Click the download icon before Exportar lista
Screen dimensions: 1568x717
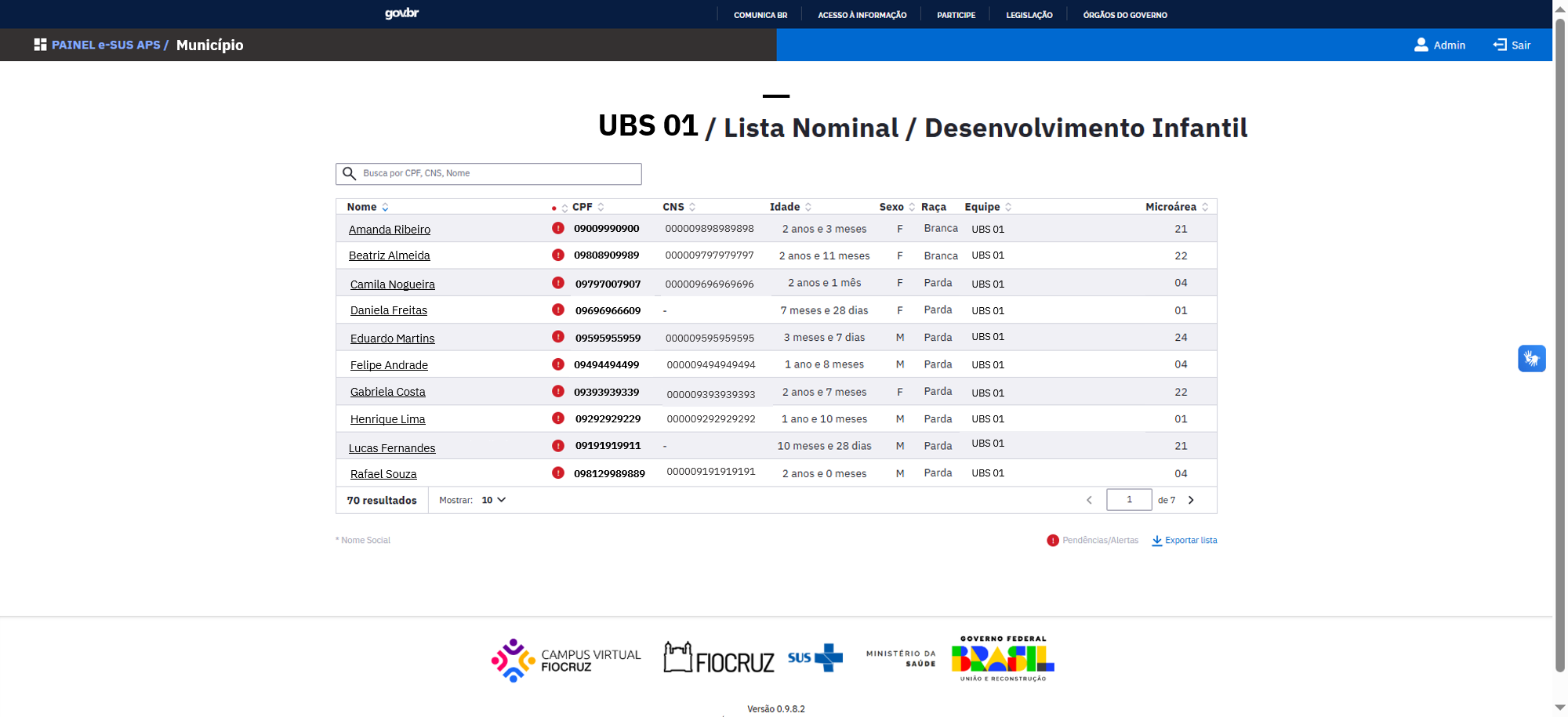click(x=1157, y=540)
